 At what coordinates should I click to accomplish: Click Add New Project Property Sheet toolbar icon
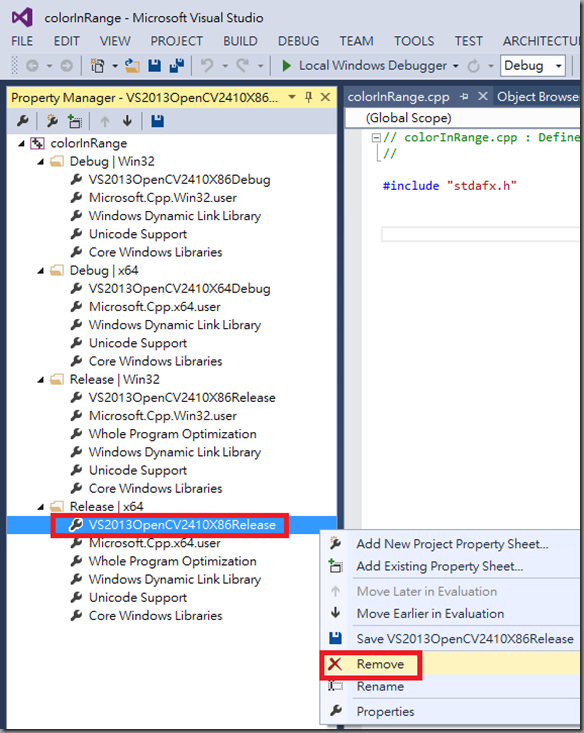coord(52,122)
